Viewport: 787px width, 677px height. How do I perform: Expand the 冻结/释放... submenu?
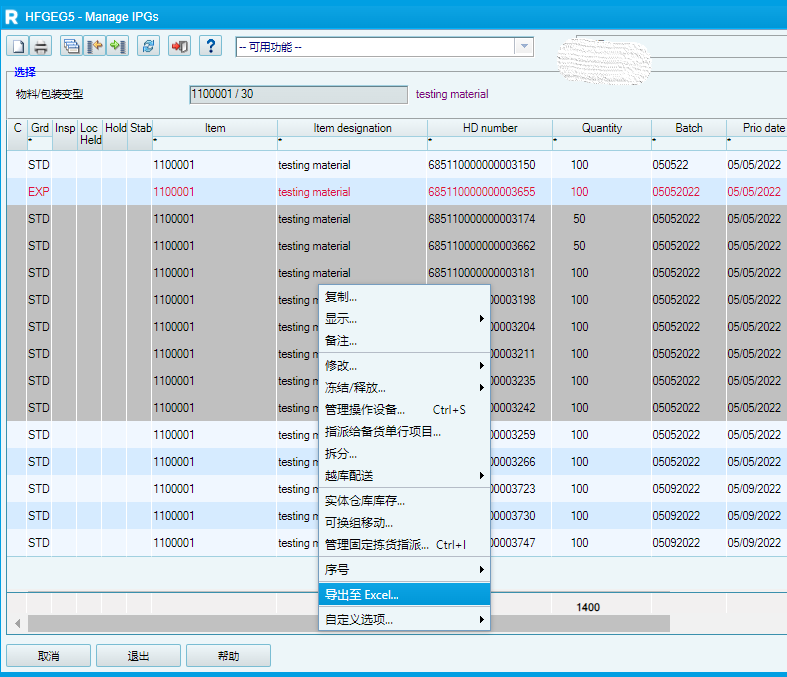(x=405, y=388)
